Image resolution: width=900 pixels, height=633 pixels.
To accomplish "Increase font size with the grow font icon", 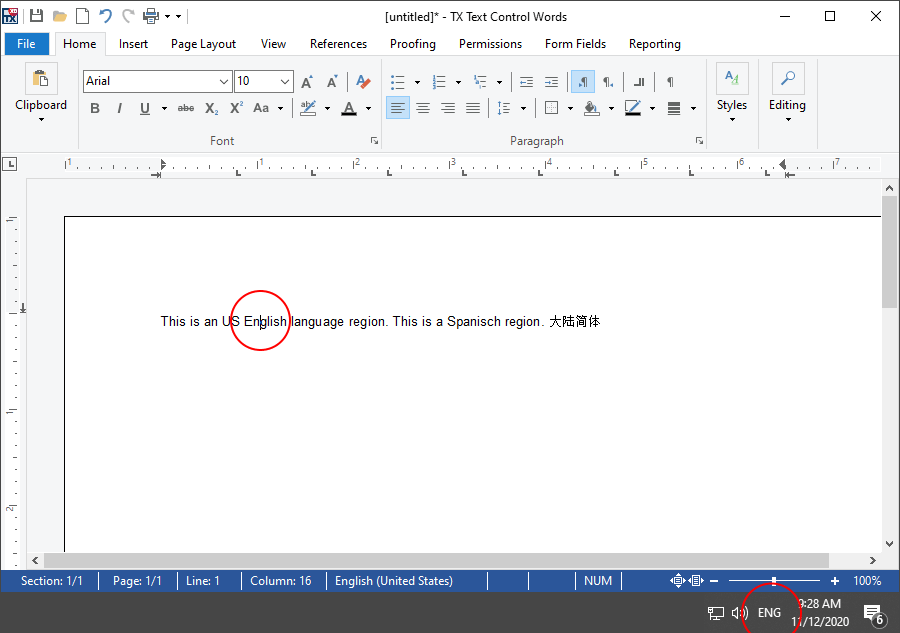I will 307,81.
